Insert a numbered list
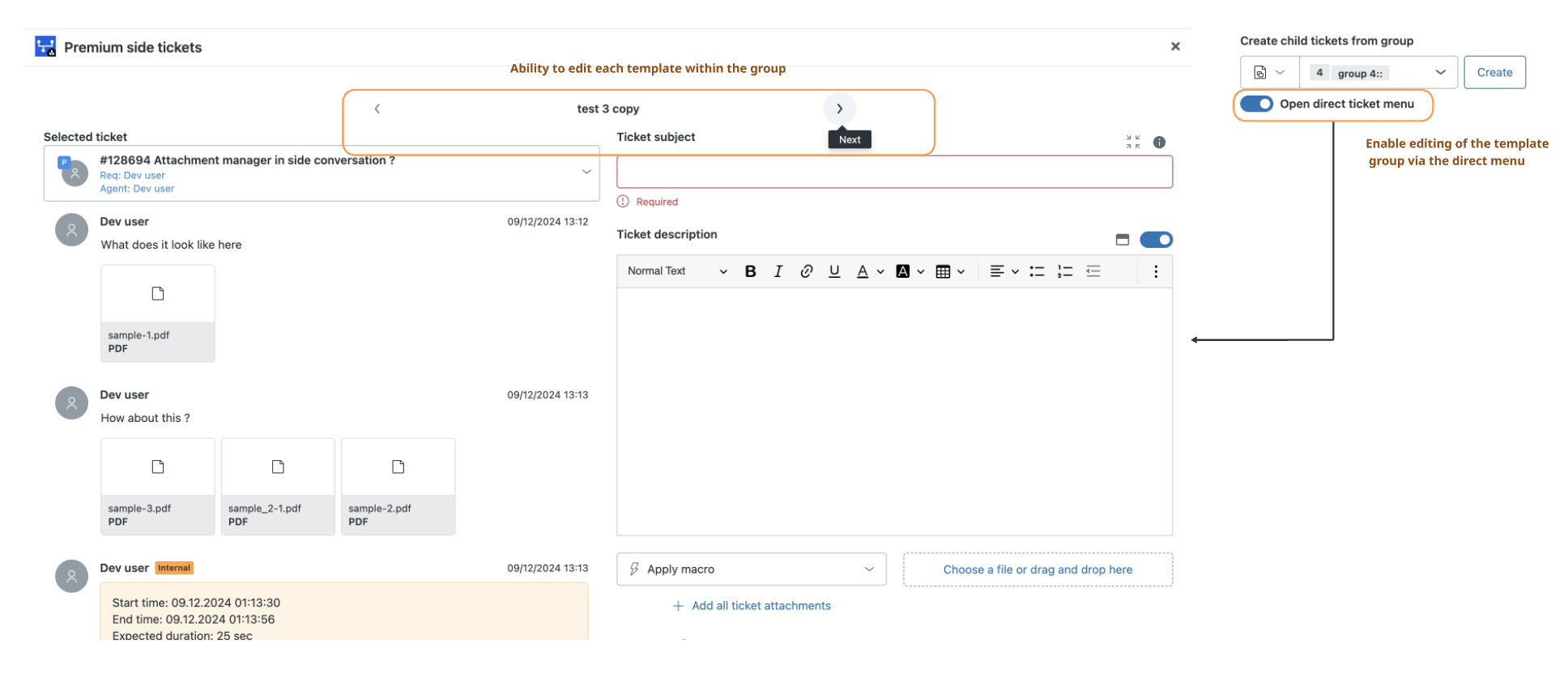 pos(1065,271)
